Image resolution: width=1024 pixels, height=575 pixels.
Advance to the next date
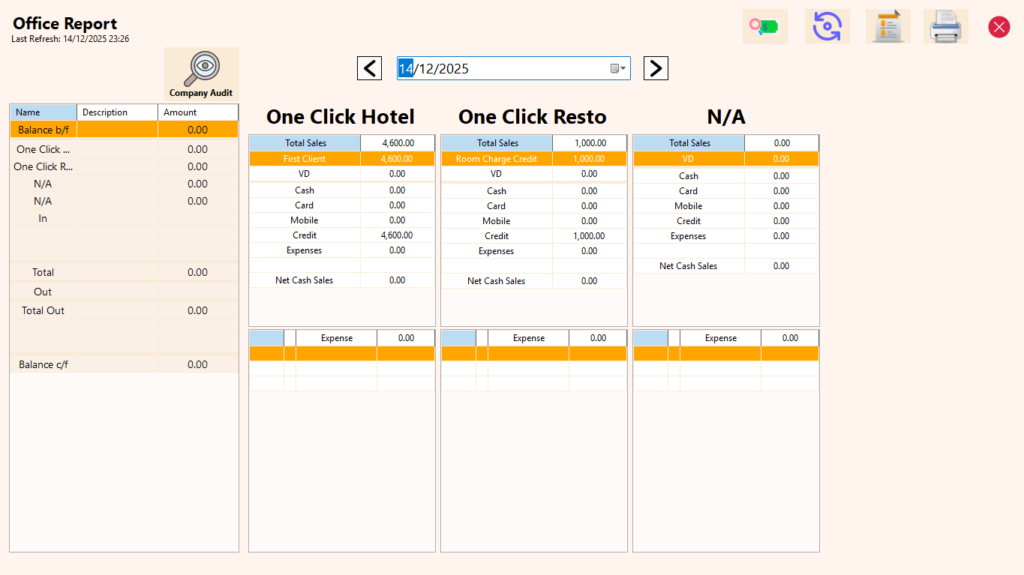coord(655,68)
